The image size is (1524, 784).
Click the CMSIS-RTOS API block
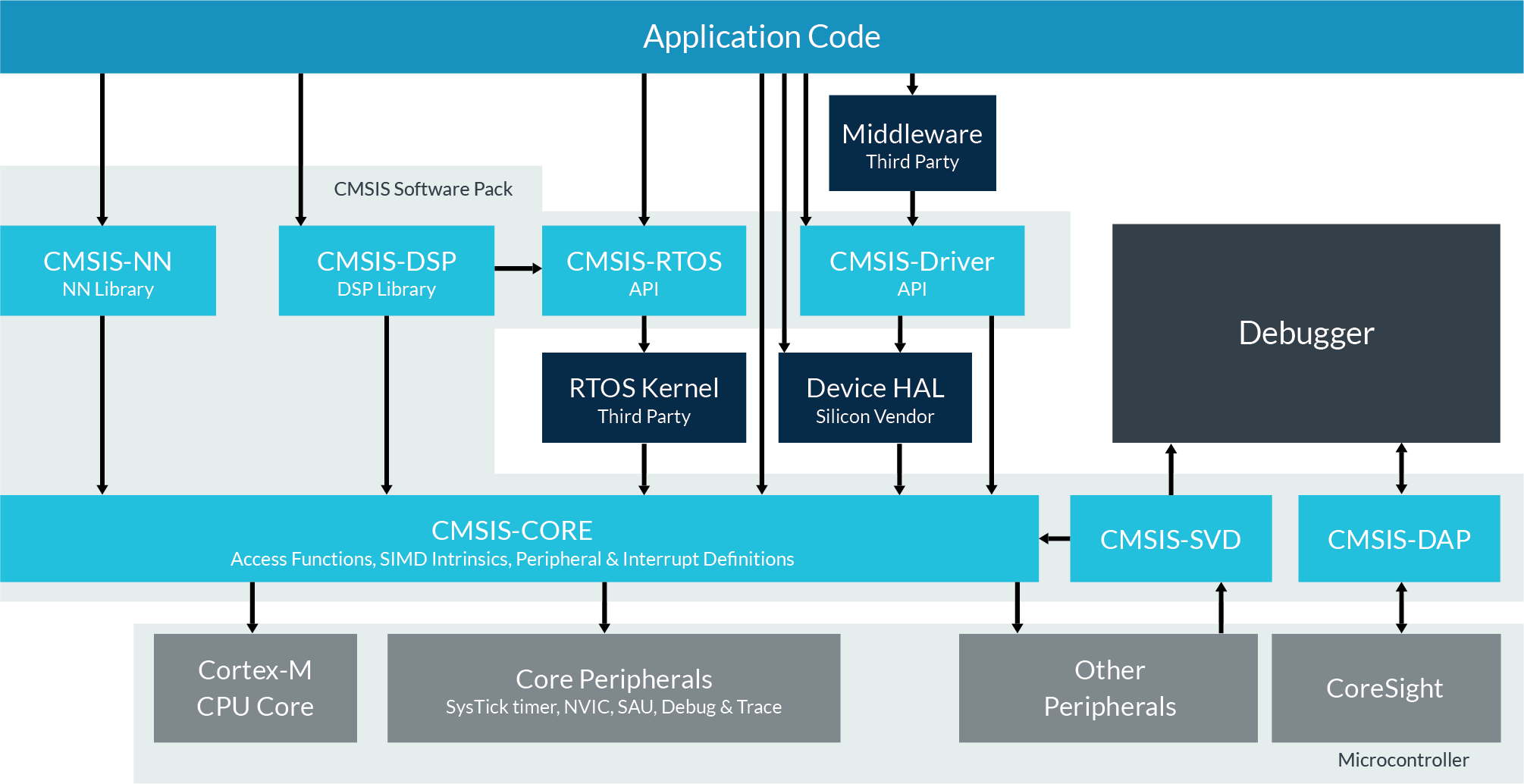[643, 271]
